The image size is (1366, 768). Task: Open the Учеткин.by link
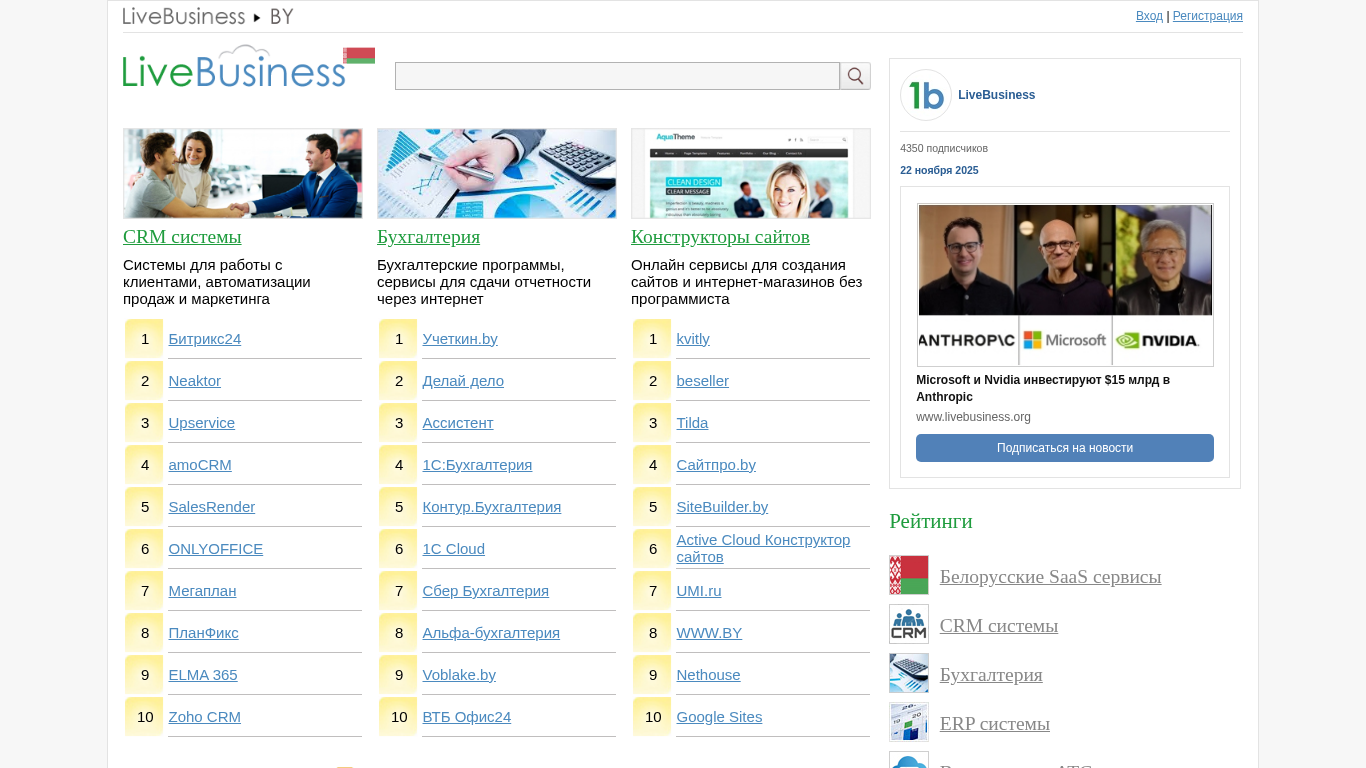click(x=460, y=339)
